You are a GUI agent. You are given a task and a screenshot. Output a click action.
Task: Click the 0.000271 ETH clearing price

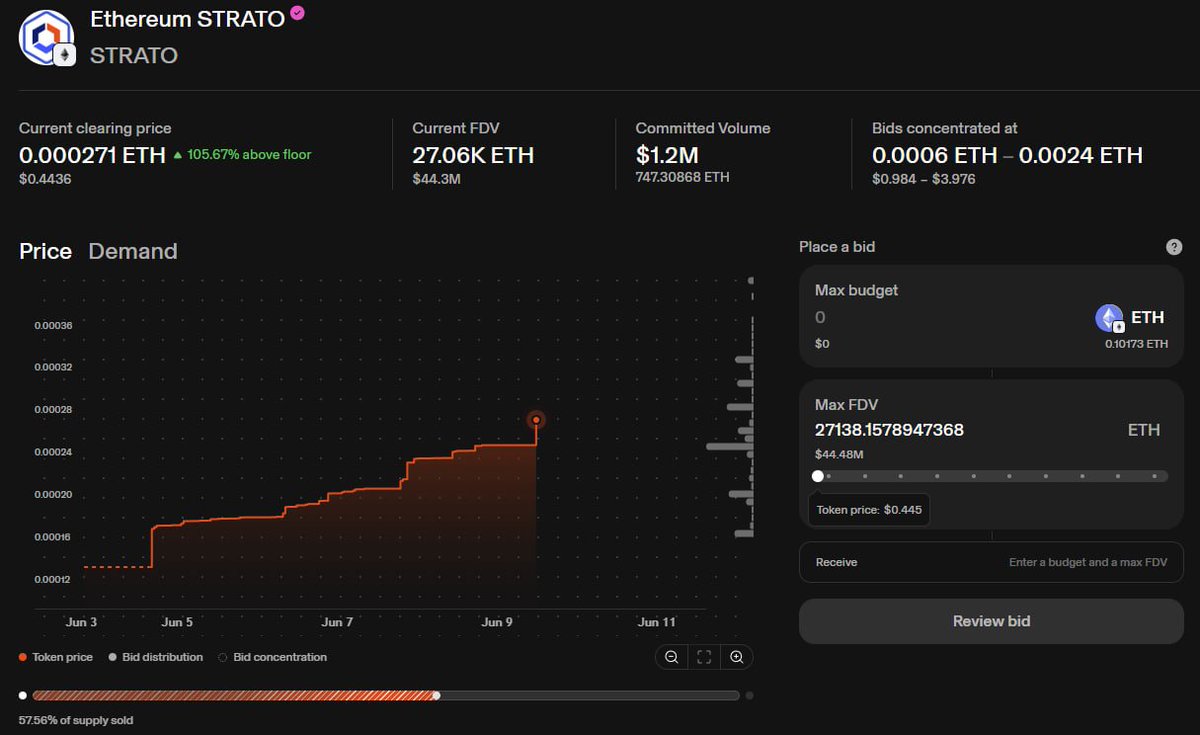(x=92, y=155)
